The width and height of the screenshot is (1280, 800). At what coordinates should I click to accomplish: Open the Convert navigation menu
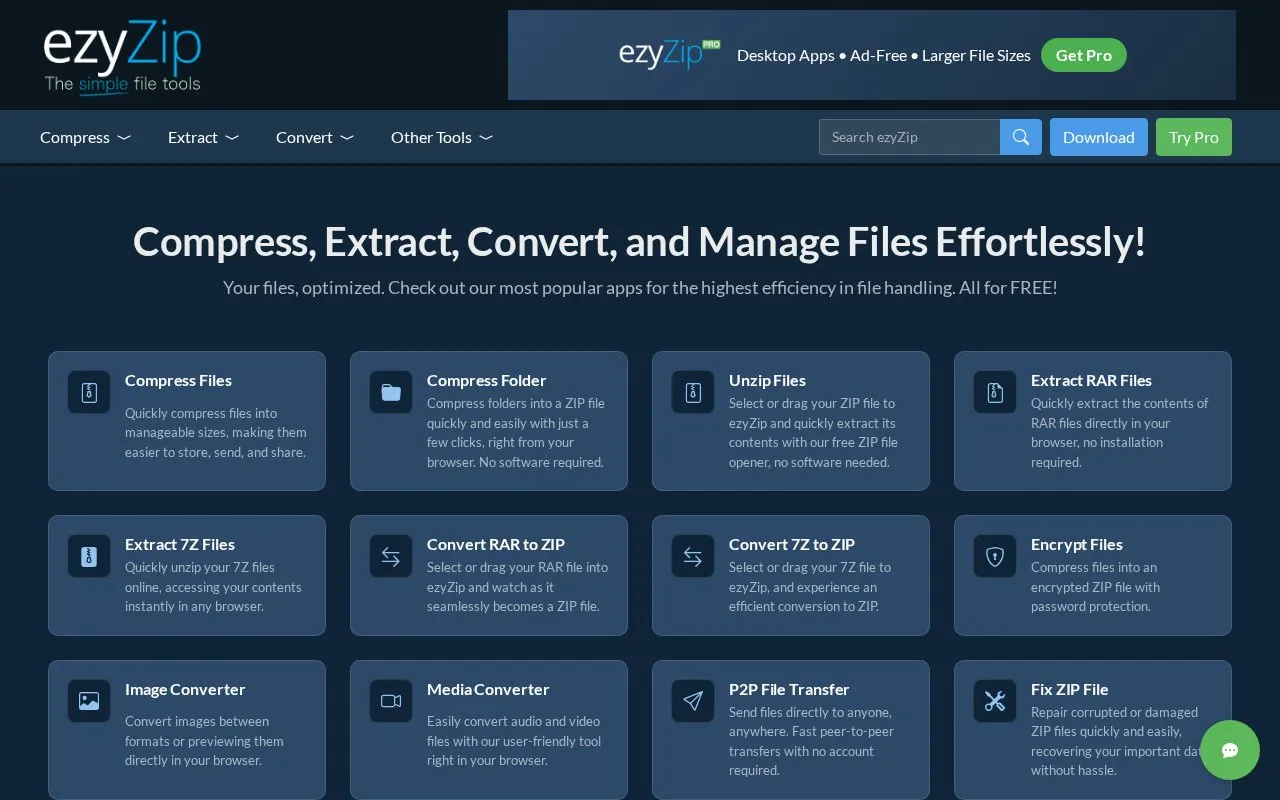coord(315,137)
